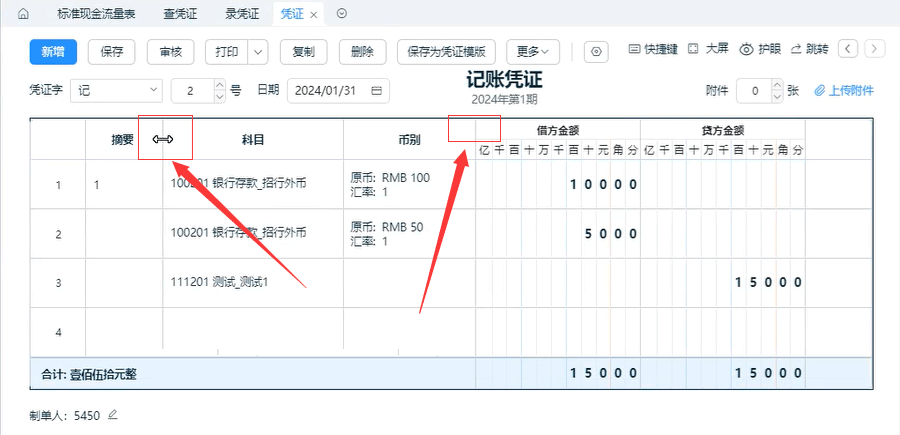The height and width of the screenshot is (435, 900).
Task: Increase 附件 count with up arrow
Action: (777, 85)
